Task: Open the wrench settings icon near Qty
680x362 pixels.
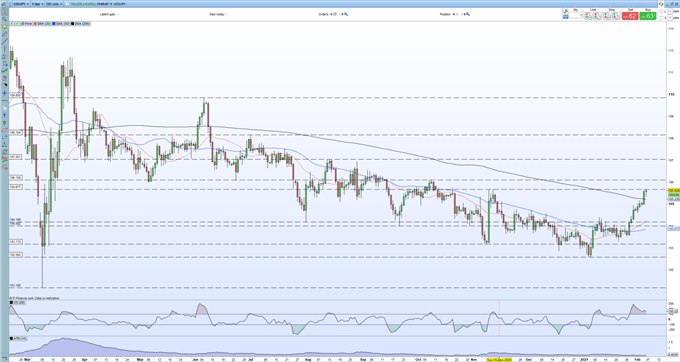Action: coord(566,11)
